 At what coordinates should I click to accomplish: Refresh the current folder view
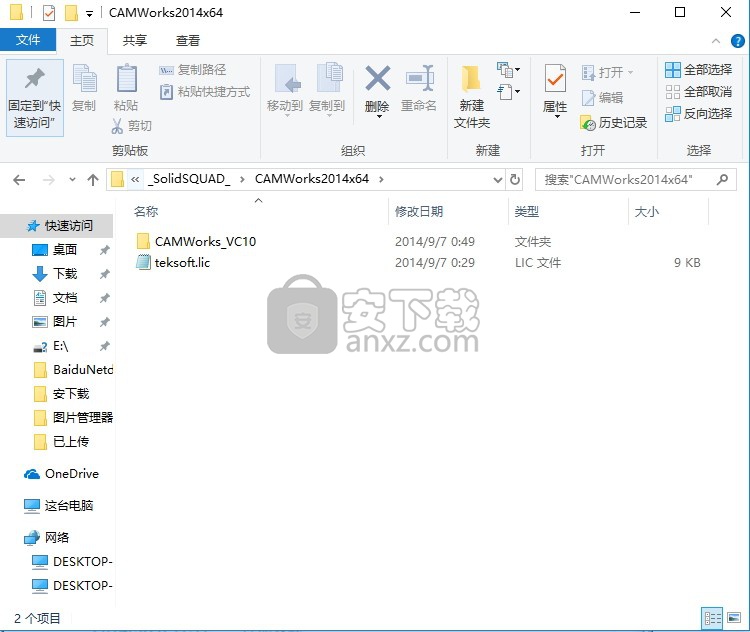[515, 180]
